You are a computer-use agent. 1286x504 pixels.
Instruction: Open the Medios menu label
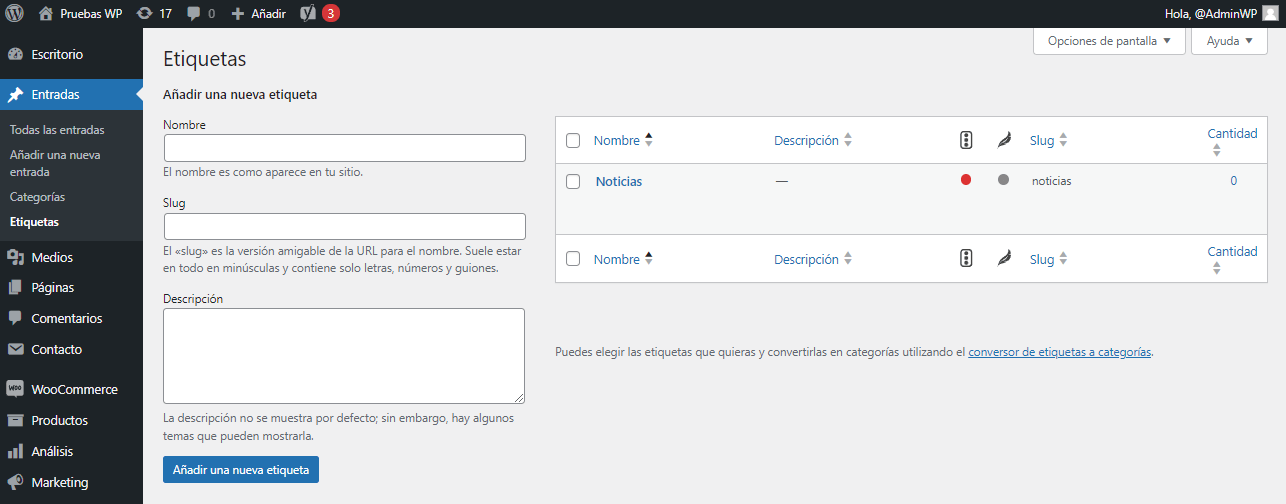point(52,257)
